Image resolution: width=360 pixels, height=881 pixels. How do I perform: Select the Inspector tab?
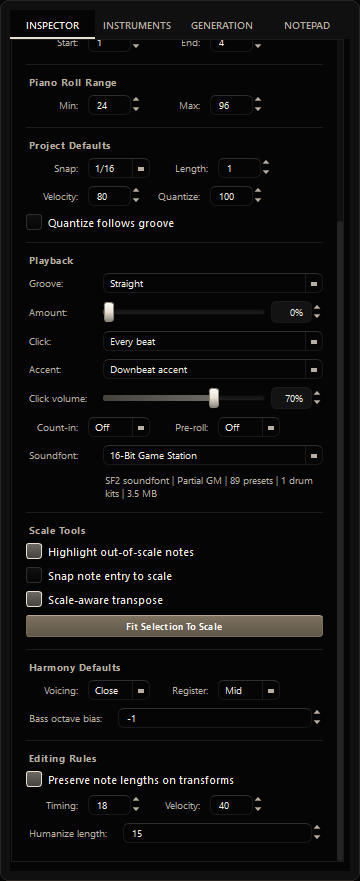[52, 25]
